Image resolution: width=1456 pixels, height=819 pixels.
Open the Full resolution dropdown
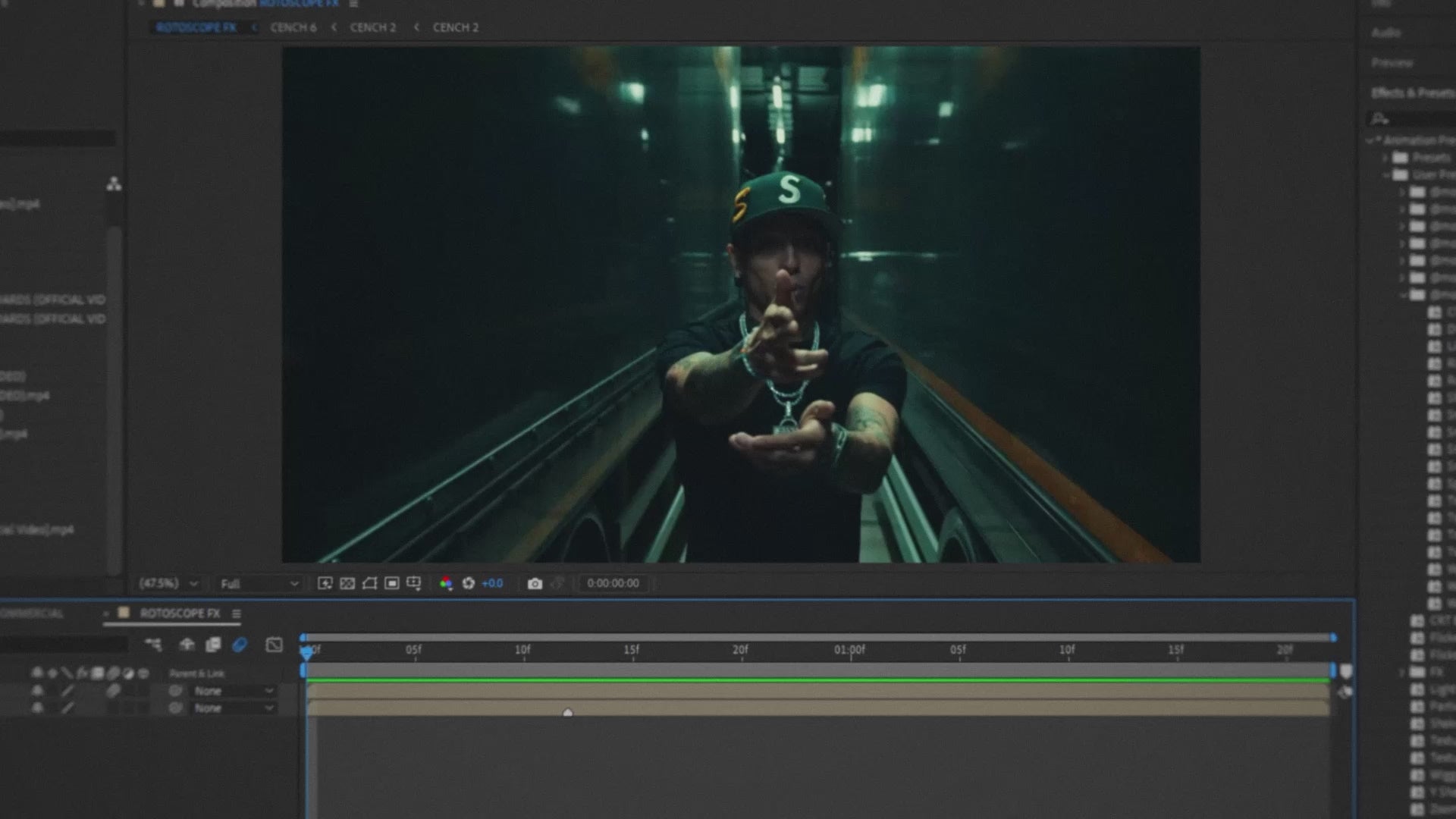point(259,584)
